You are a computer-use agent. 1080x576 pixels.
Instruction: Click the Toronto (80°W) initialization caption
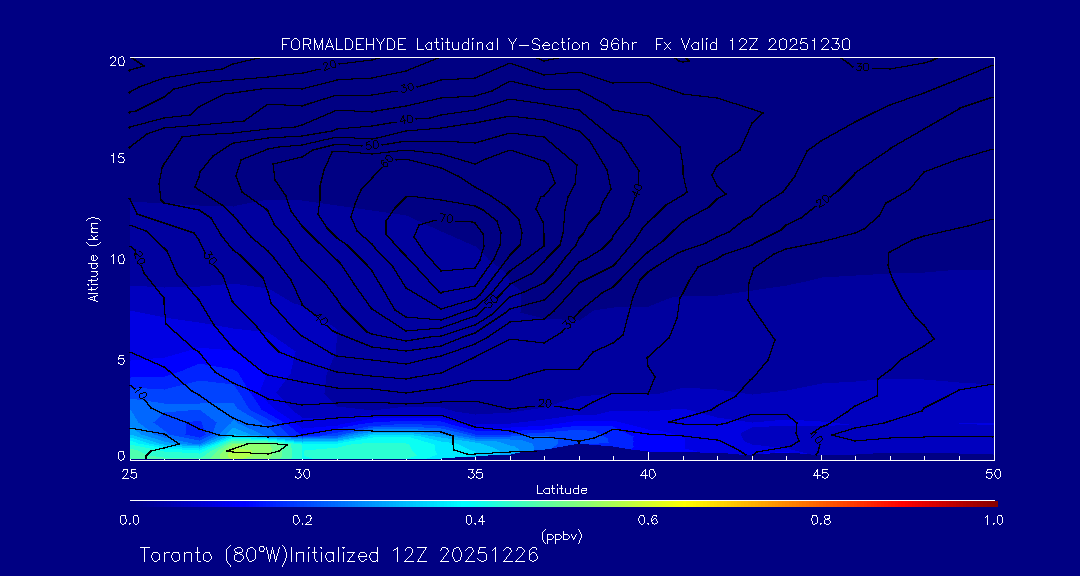[339, 555]
